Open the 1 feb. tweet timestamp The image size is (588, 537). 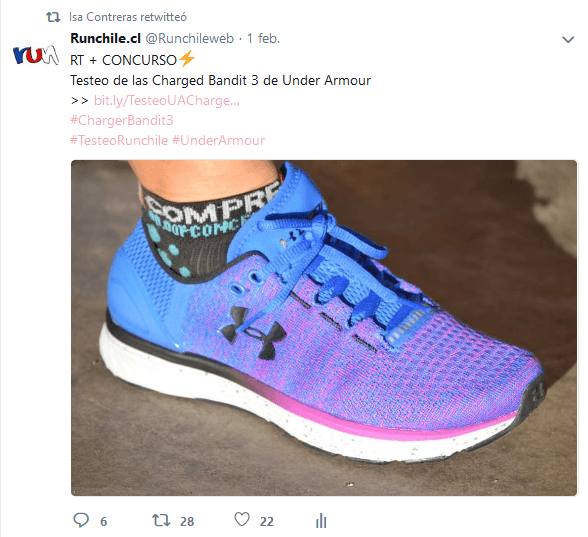click(x=263, y=38)
